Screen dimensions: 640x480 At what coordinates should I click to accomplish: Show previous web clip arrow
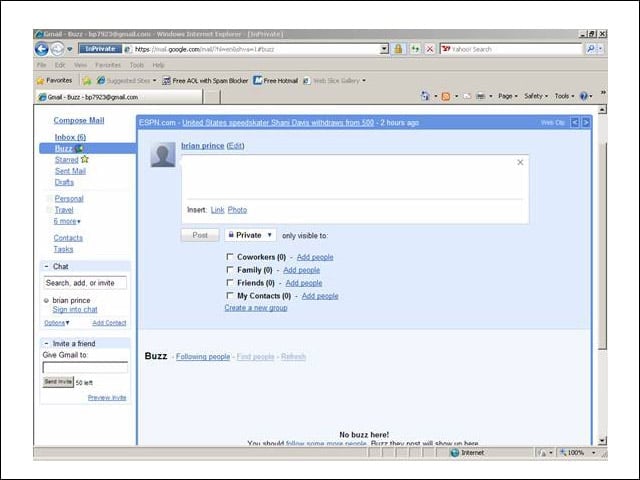pos(574,122)
